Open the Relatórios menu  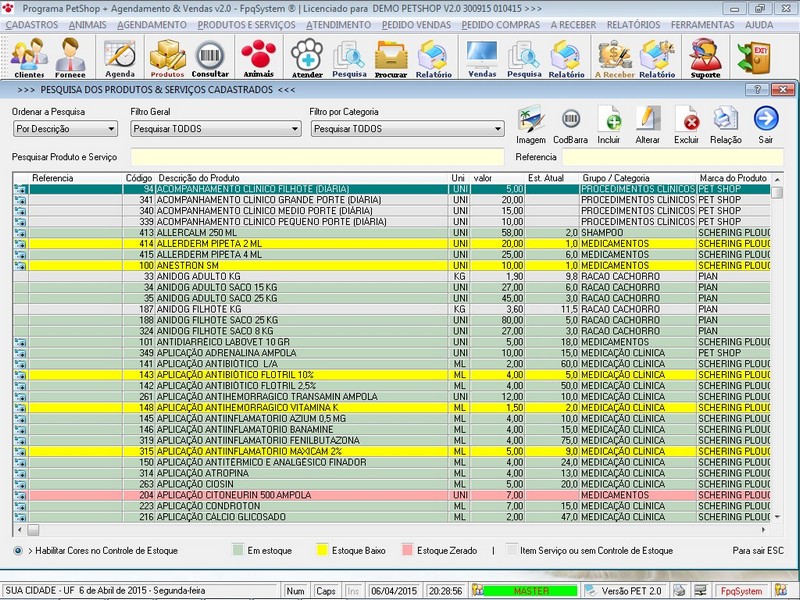coord(633,23)
